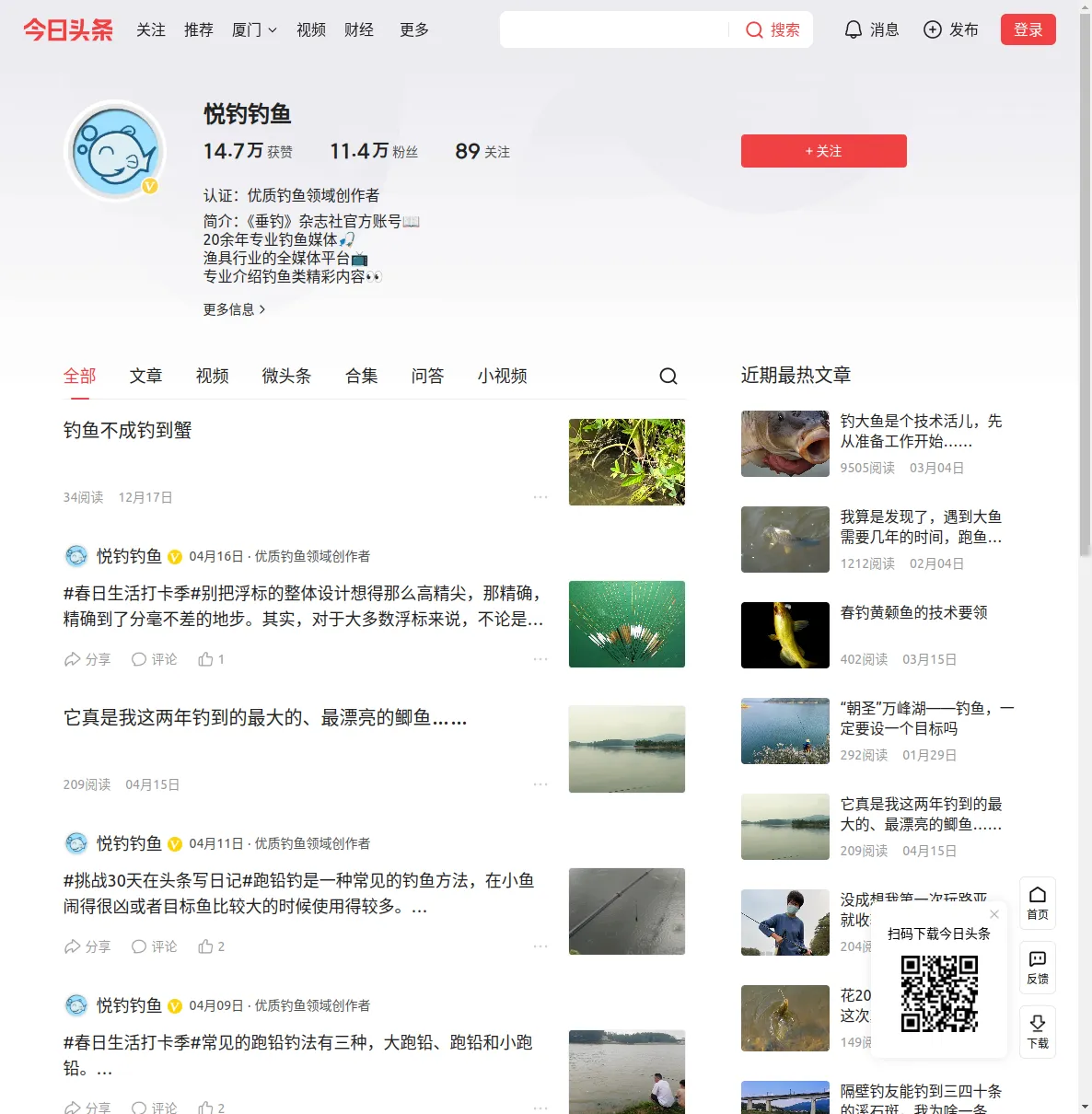Go to 首页 via floating home icon
The image size is (1092, 1114).
pyautogui.click(x=1038, y=903)
